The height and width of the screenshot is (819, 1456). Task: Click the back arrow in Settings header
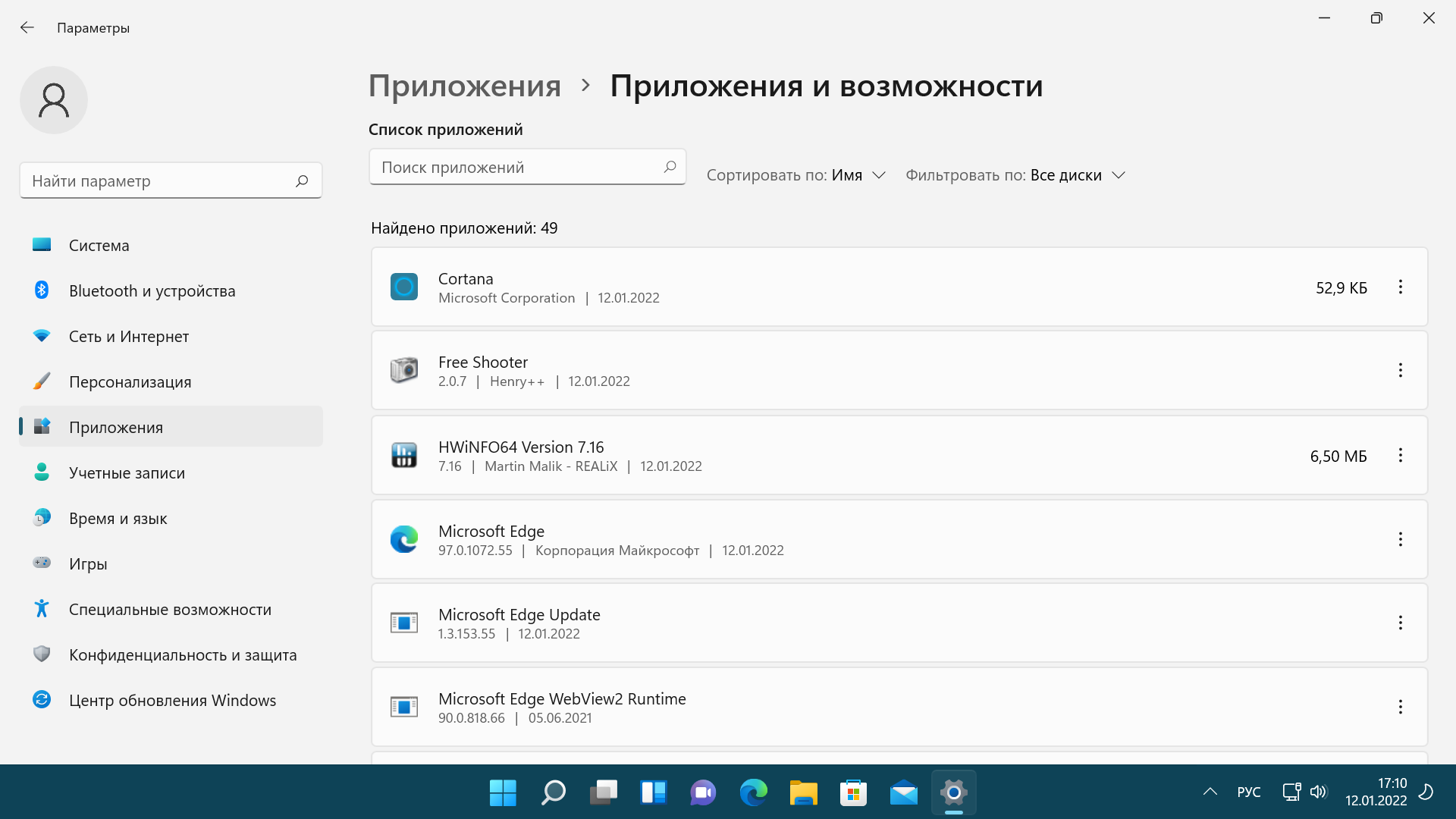[x=27, y=28]
